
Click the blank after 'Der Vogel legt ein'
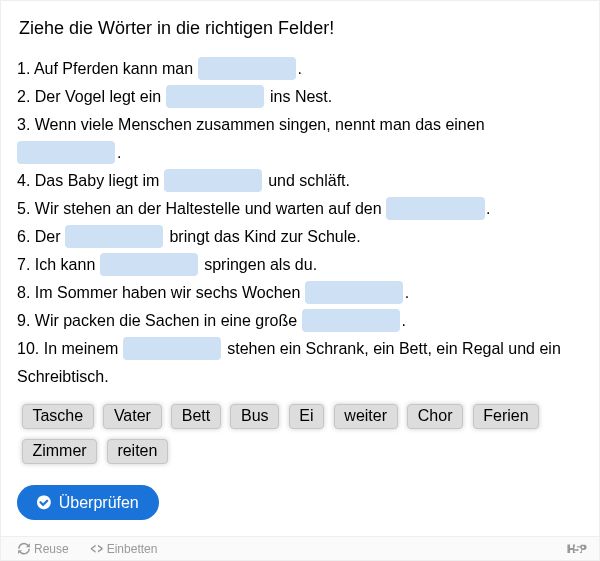(x=215, y=96)
